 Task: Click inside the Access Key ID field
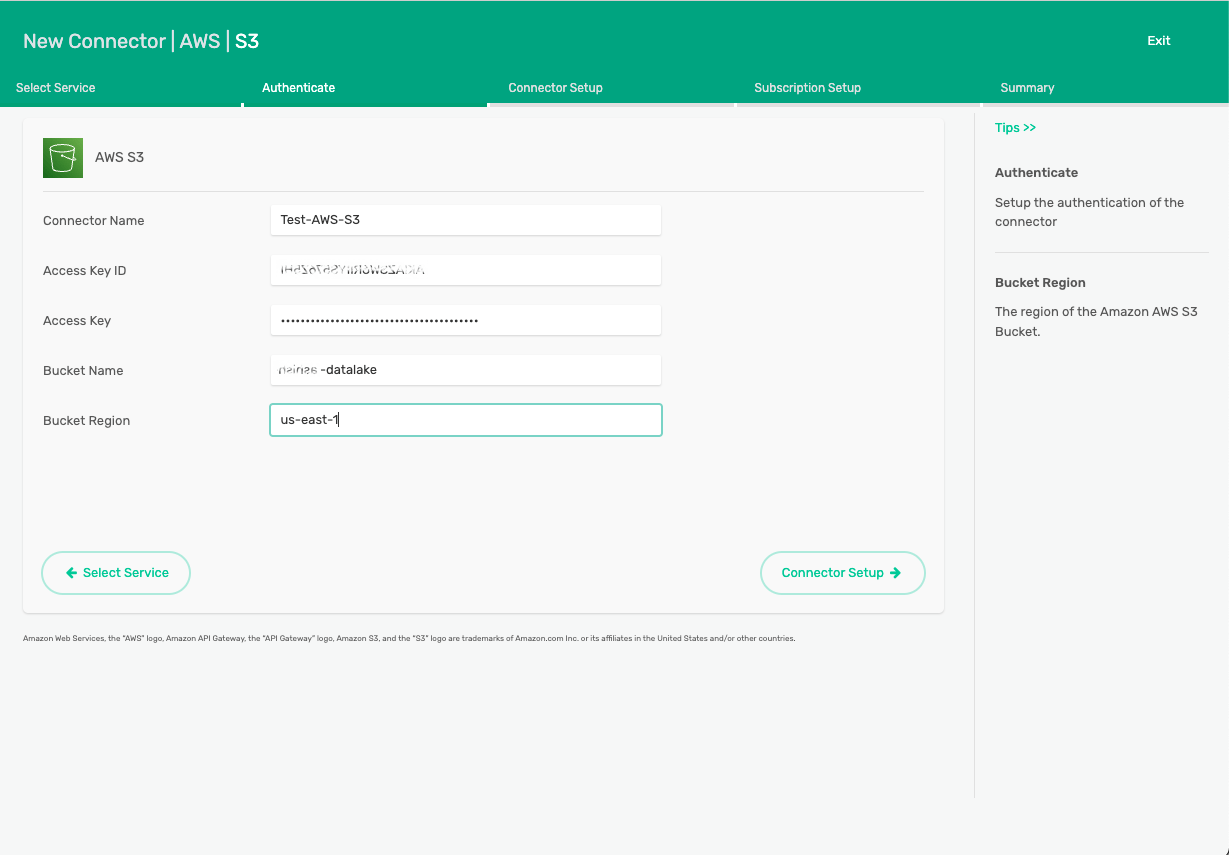pos(465,270)
